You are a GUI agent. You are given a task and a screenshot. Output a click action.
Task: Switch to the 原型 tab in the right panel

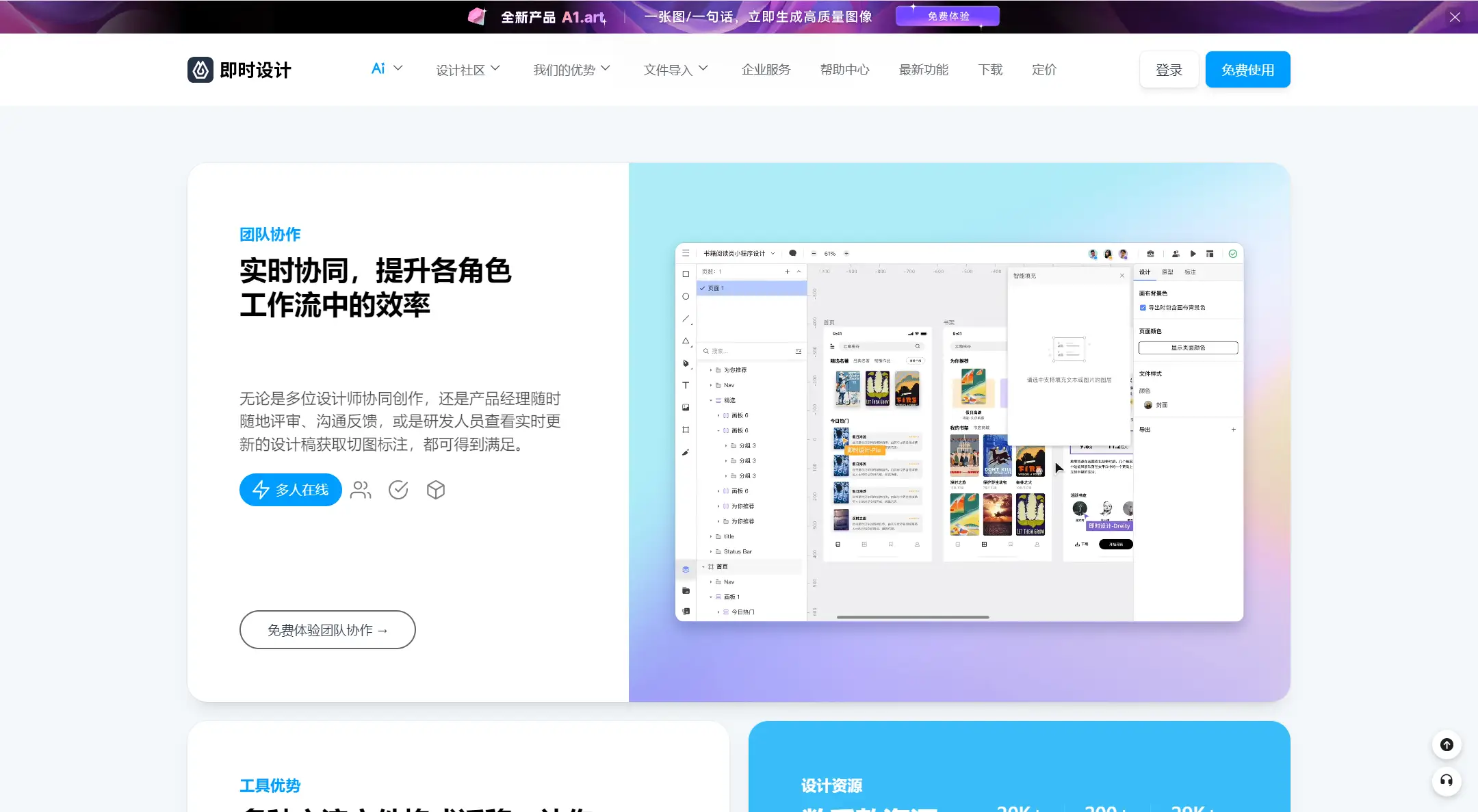click(x=1167, y=272)
